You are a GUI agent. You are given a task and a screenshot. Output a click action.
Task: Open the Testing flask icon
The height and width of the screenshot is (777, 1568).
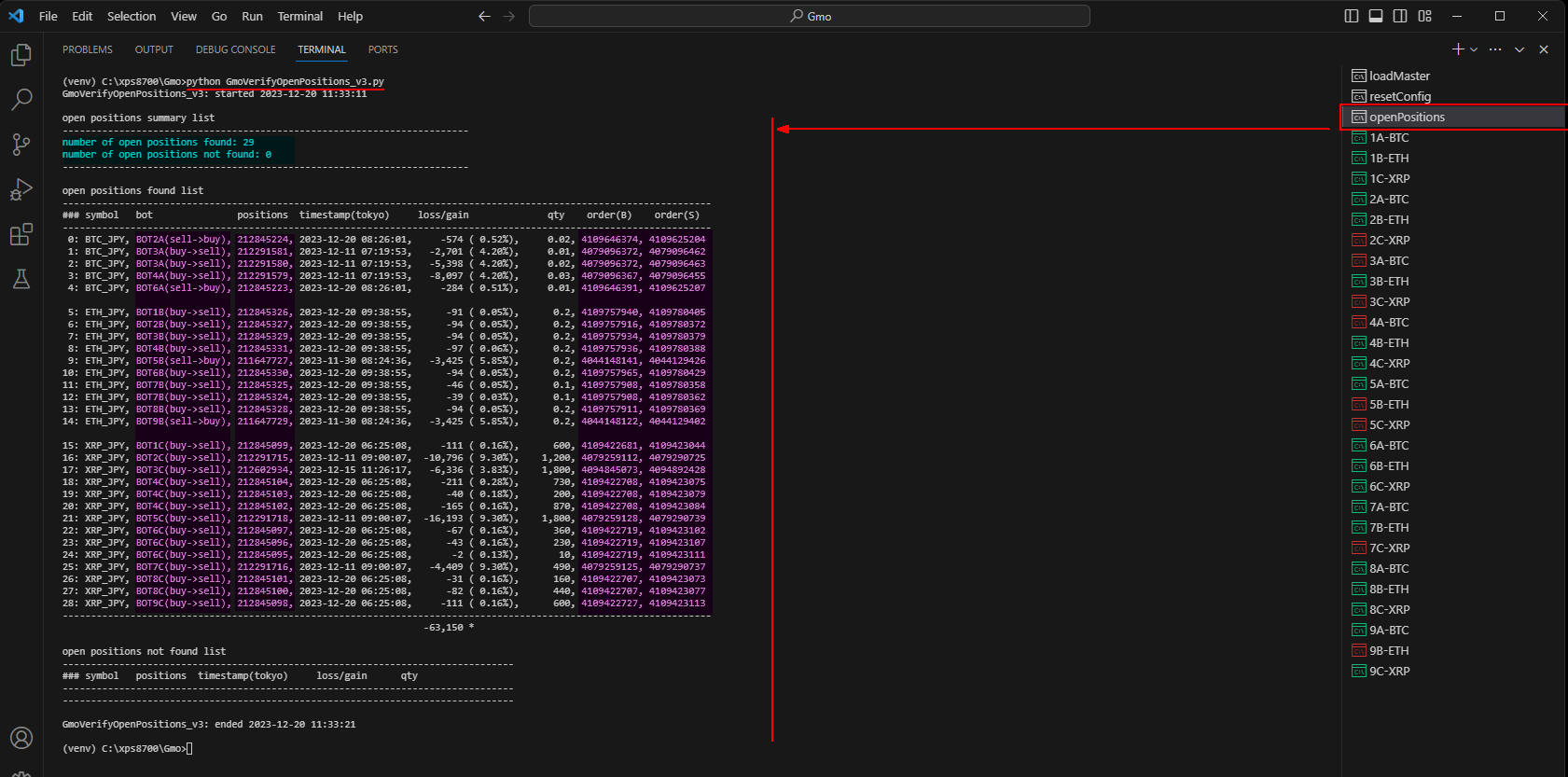pos(21,279)
